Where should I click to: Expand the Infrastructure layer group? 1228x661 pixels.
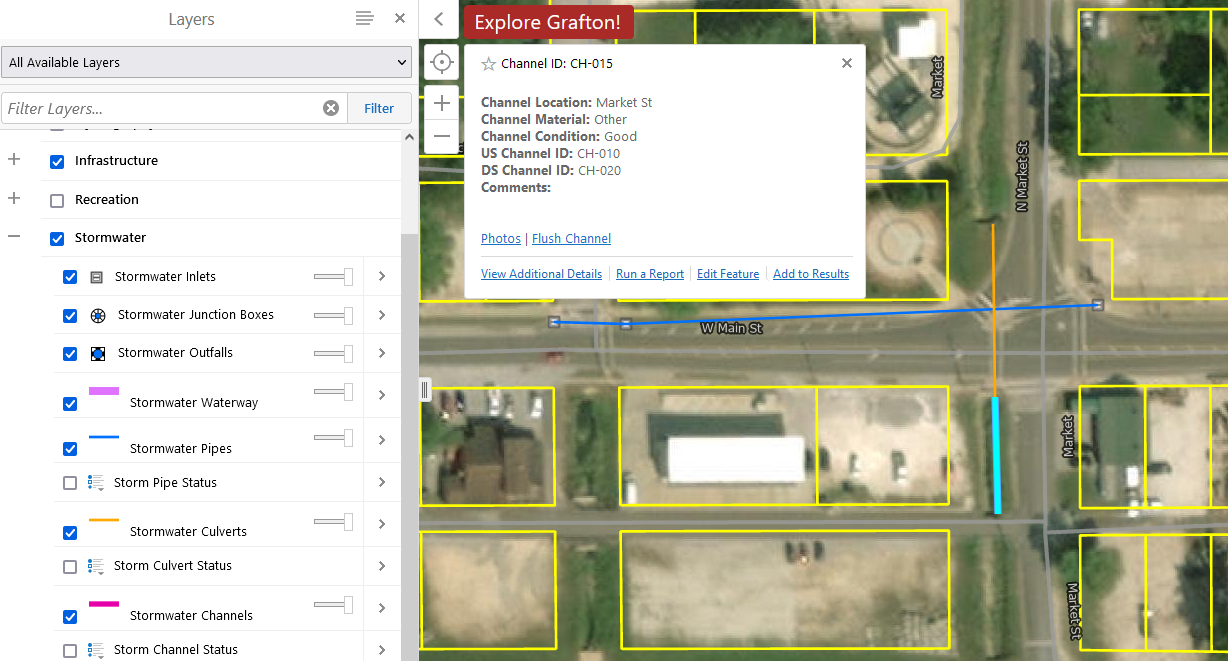point(14,160)
